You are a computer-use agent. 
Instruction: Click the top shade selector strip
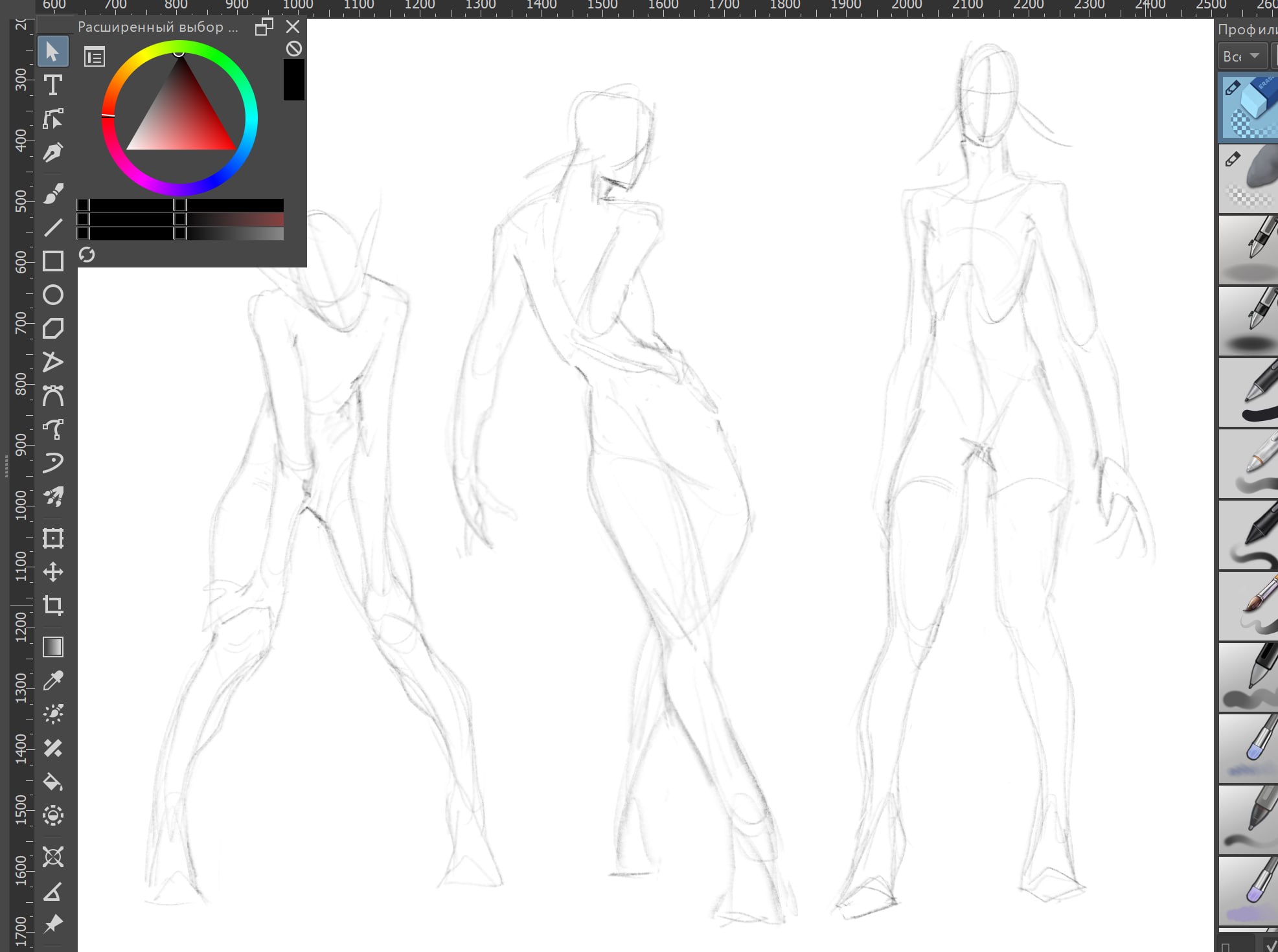tap(180, 205)
